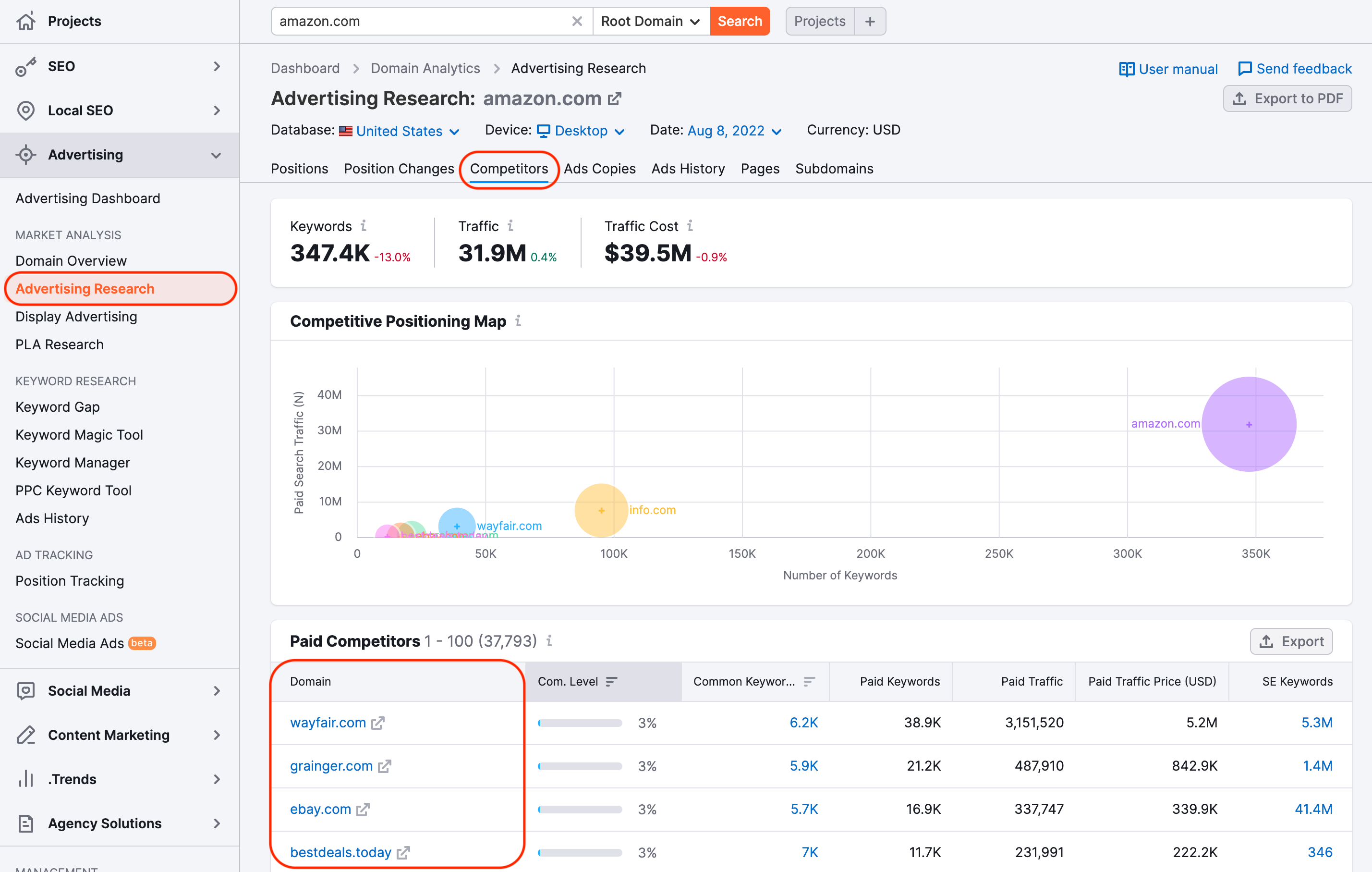Click the Traffic Cost info icon

690,226
